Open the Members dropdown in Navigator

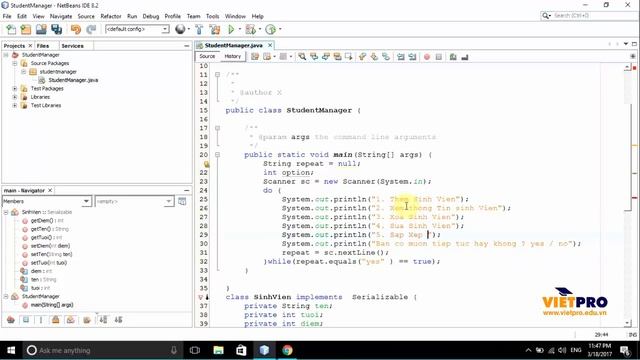(x=86, y=201)
